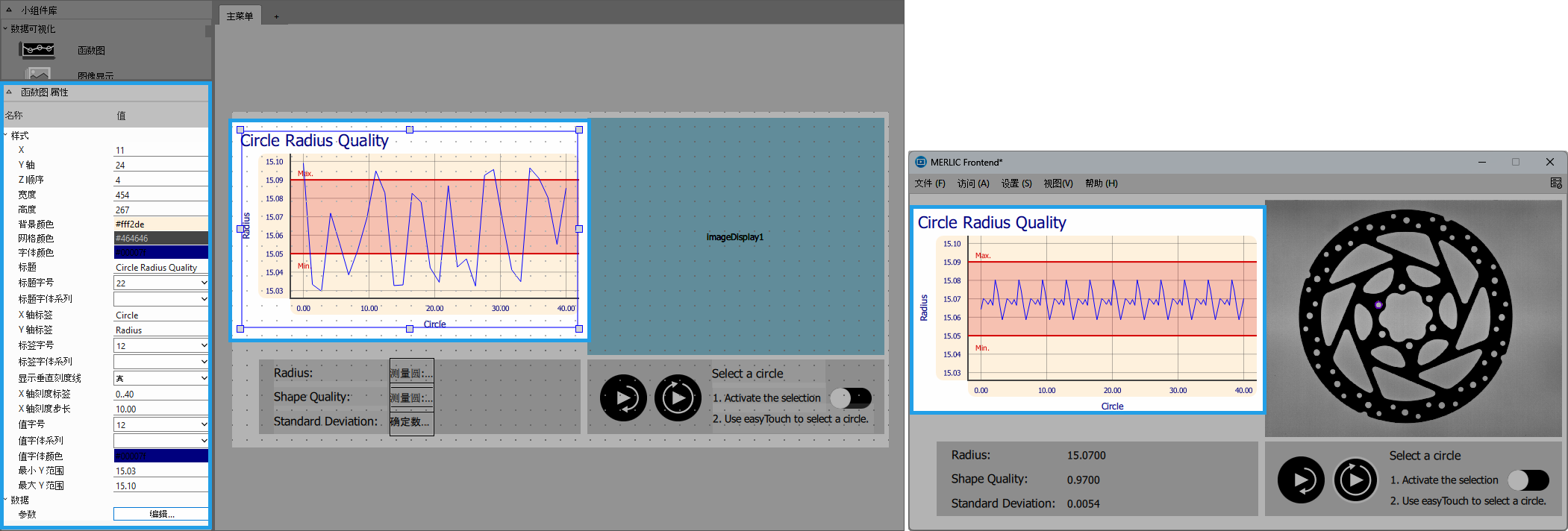The width and height of the screenshot is (1568, 531).
Task: Open the 显示垂直刻度线 dropdown
Action: point(160,378)
